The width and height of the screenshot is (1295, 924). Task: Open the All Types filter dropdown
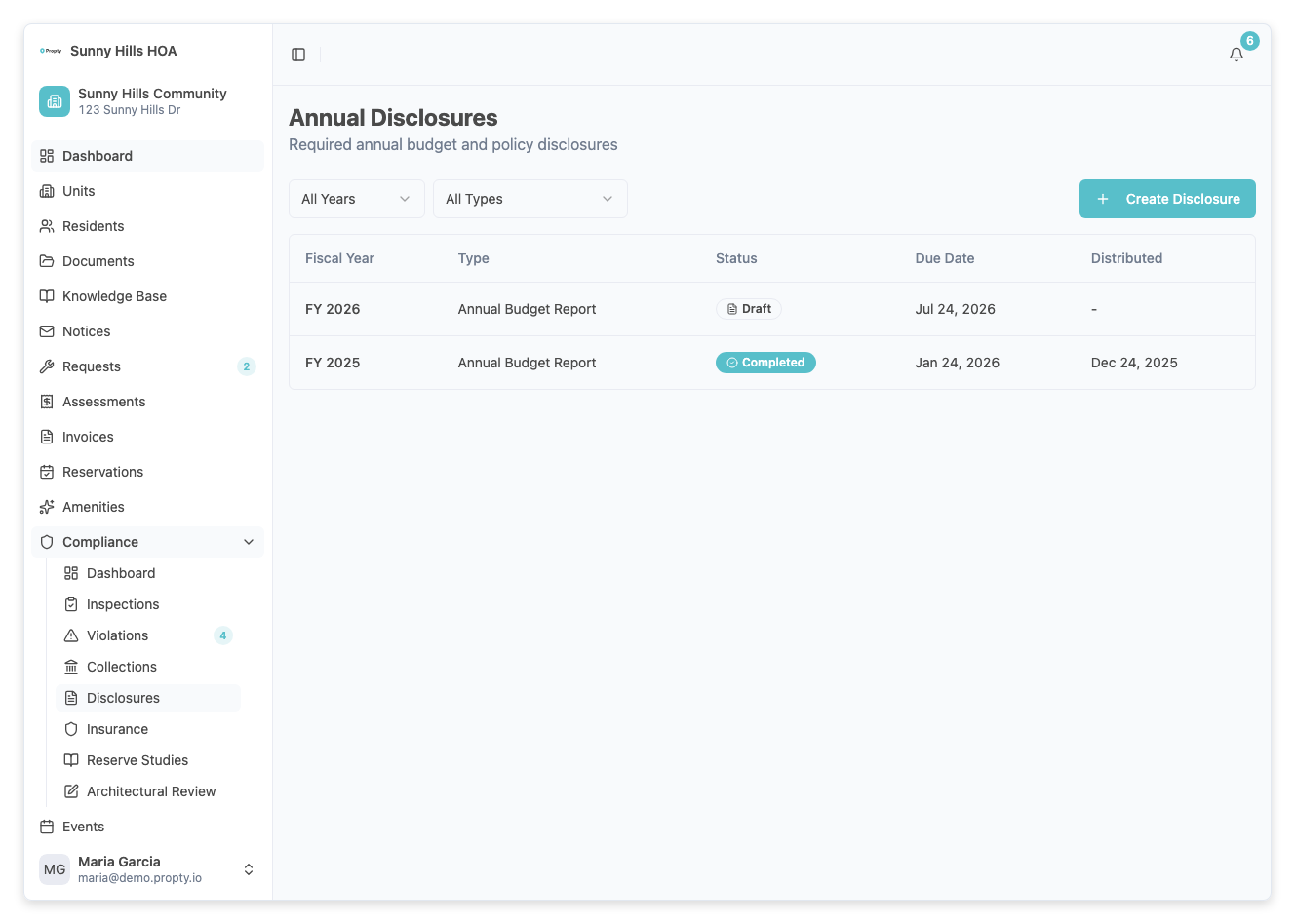(x=530, y=199)
